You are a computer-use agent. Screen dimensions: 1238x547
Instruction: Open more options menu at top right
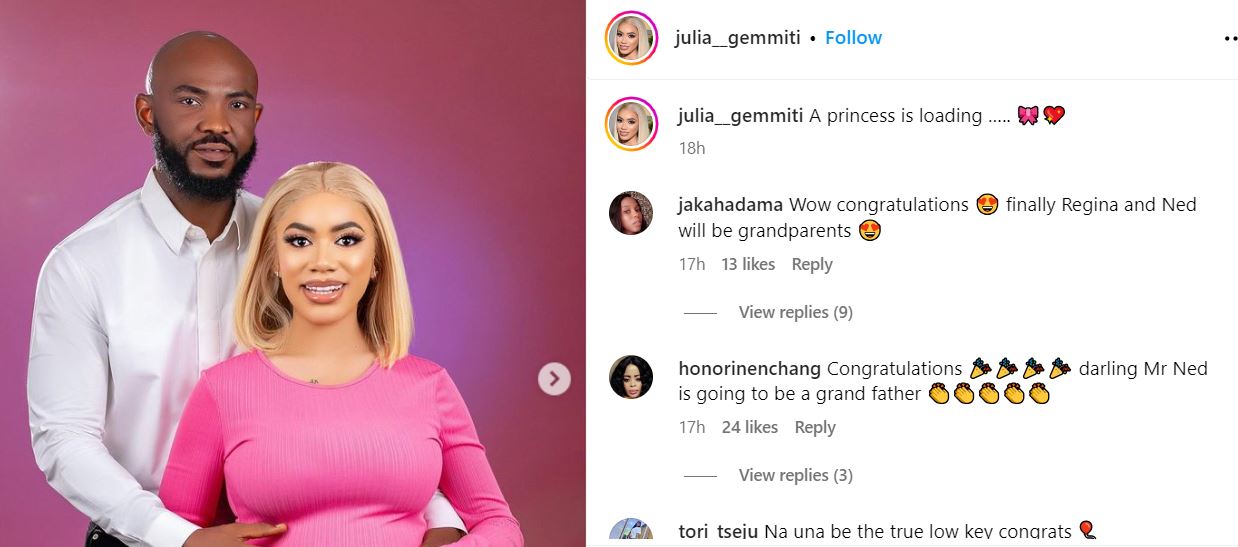pos(1230,38)
